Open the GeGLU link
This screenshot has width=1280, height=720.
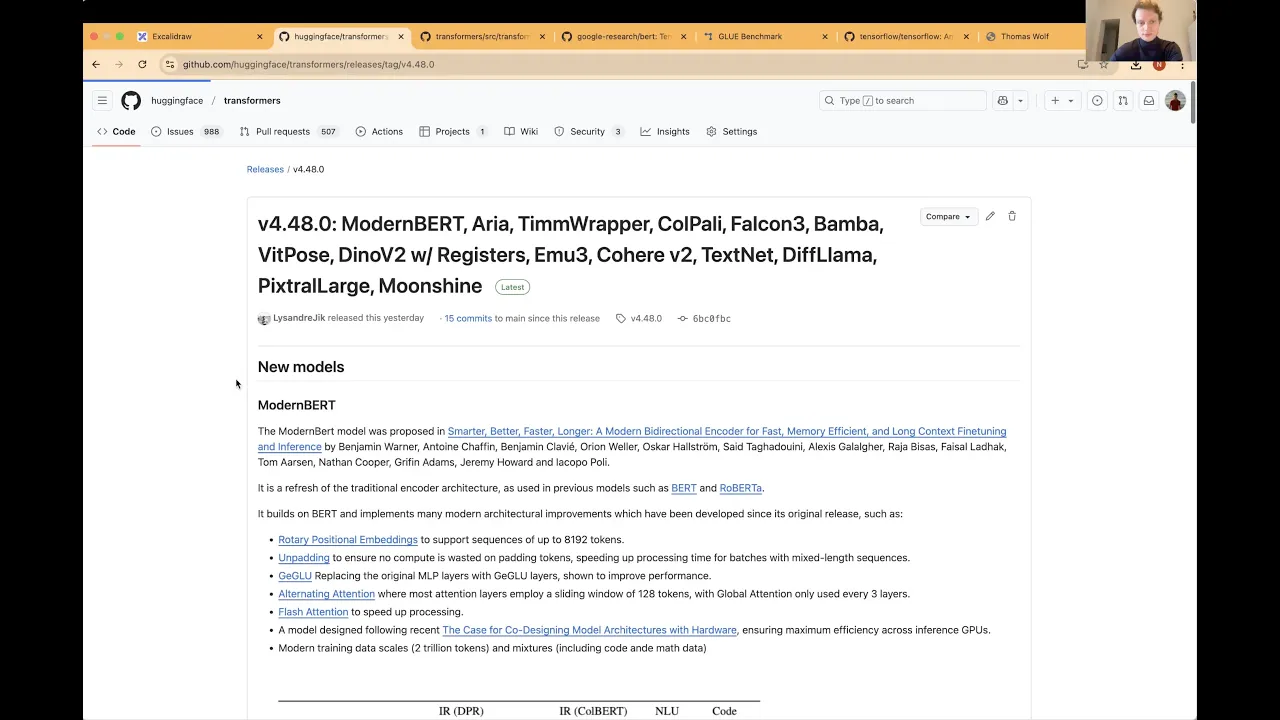(x=295, y=576)
